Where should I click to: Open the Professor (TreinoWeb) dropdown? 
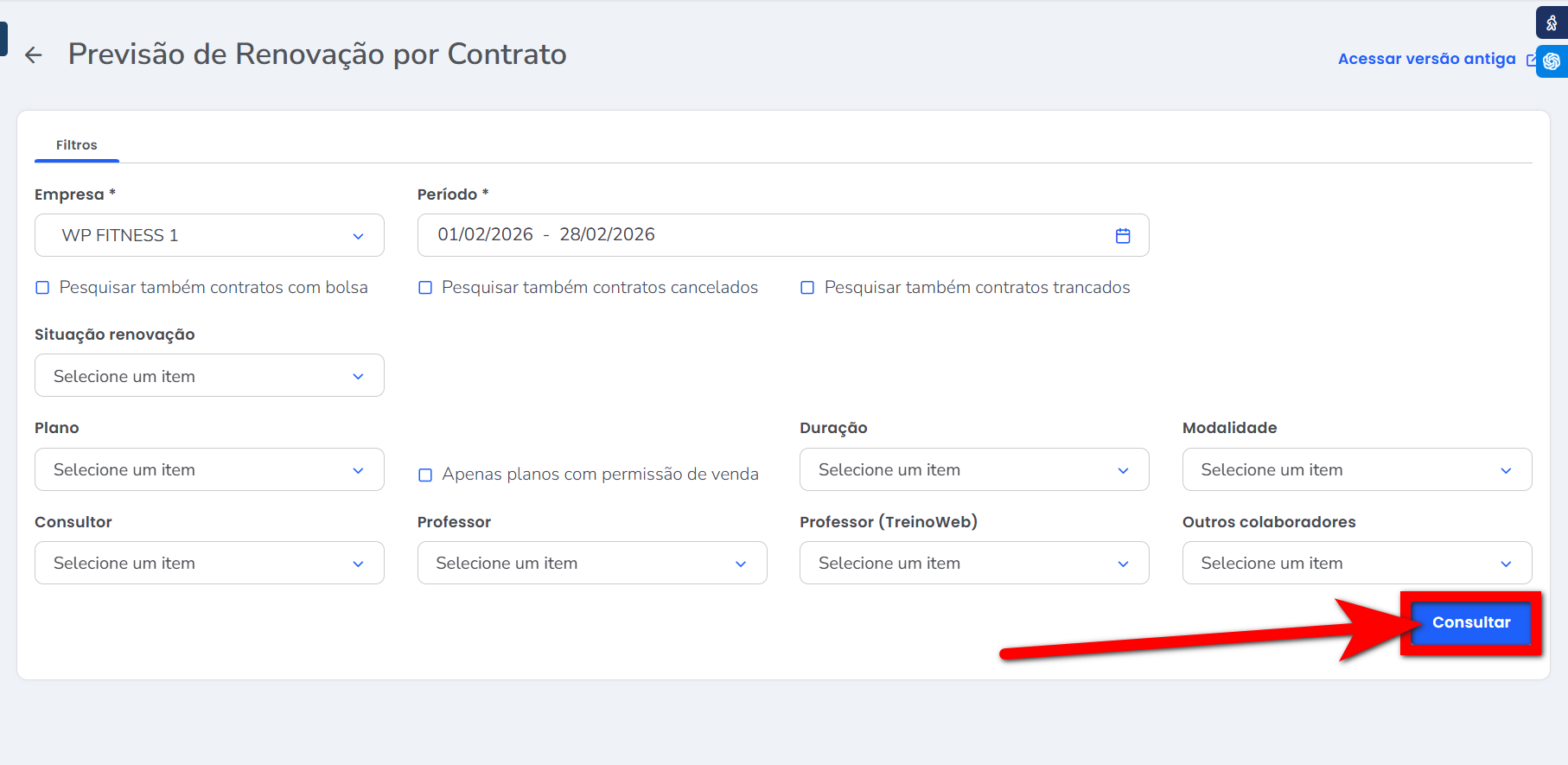coord(973,564)
